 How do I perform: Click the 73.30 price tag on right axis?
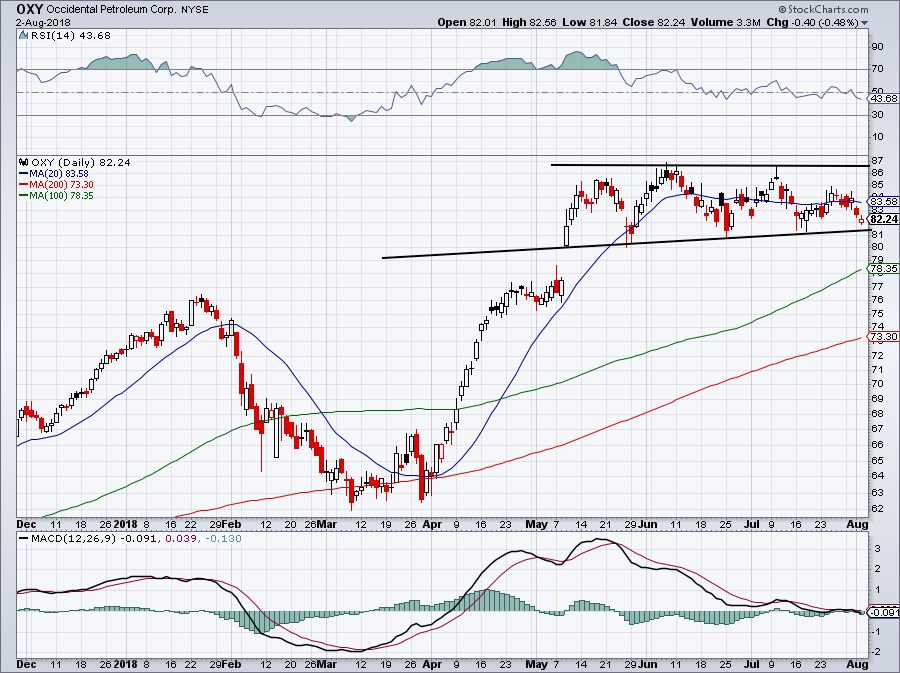[x=883, y=337]
